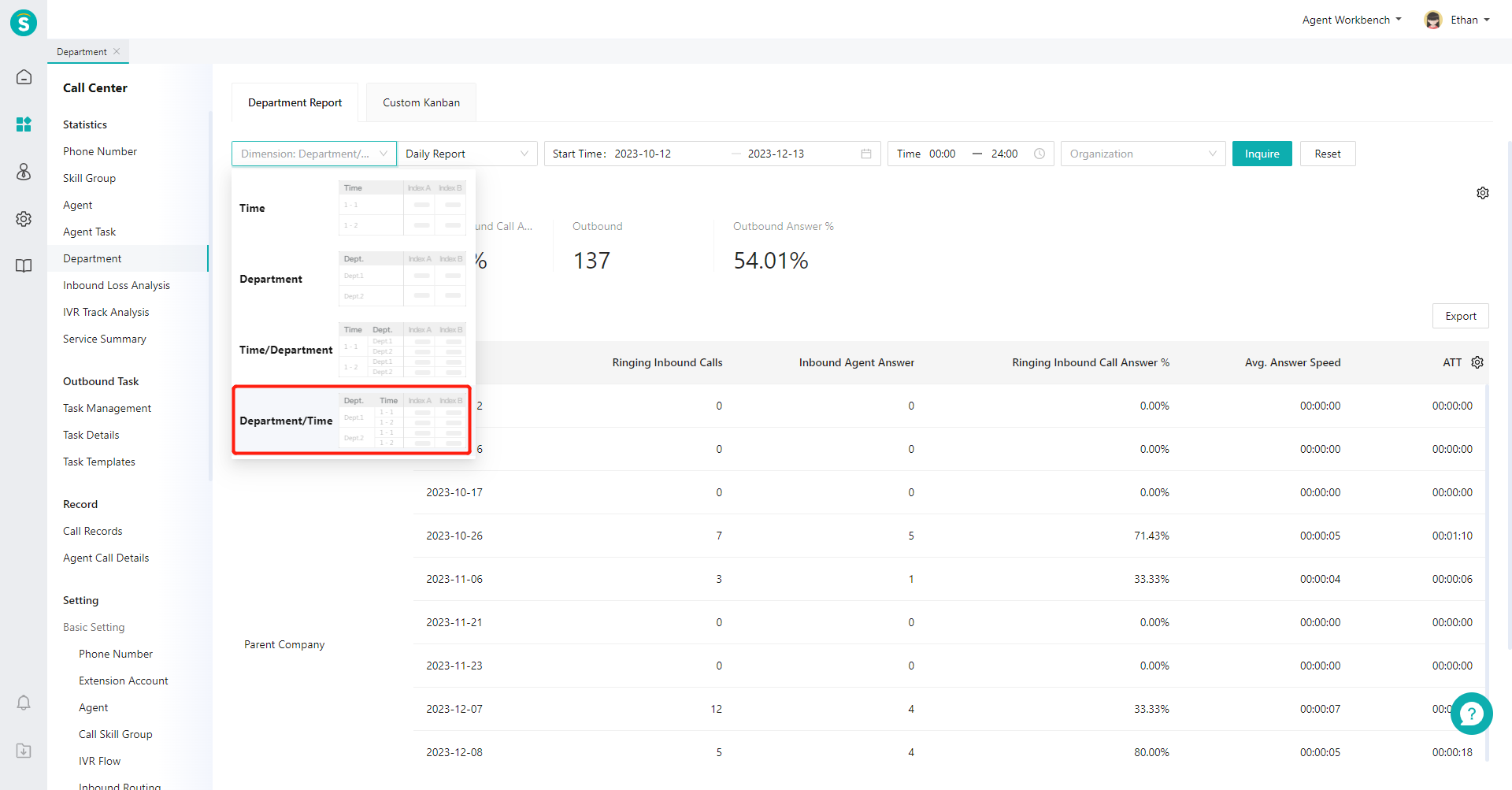Click the 2023-10-26 date cell

click(x=454, y=536)
